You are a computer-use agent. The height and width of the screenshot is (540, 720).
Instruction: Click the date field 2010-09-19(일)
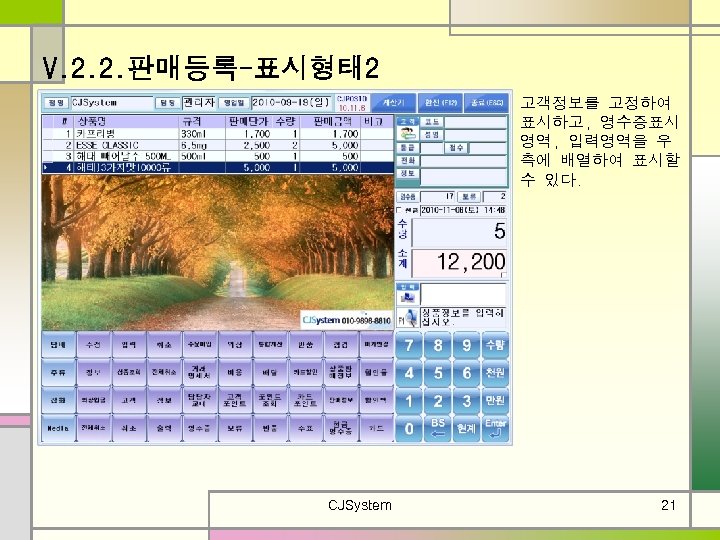291,103
